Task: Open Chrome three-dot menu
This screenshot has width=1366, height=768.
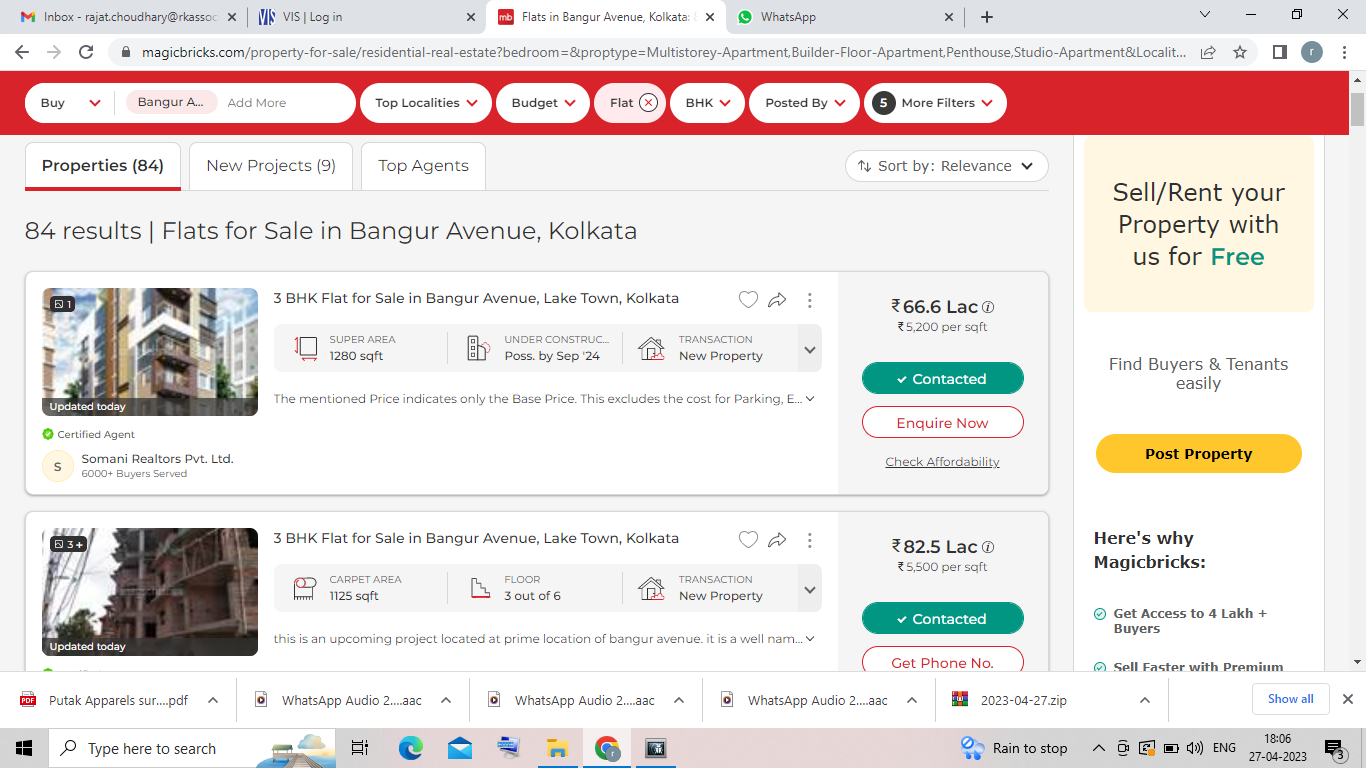Action: tap(1343, 52)
